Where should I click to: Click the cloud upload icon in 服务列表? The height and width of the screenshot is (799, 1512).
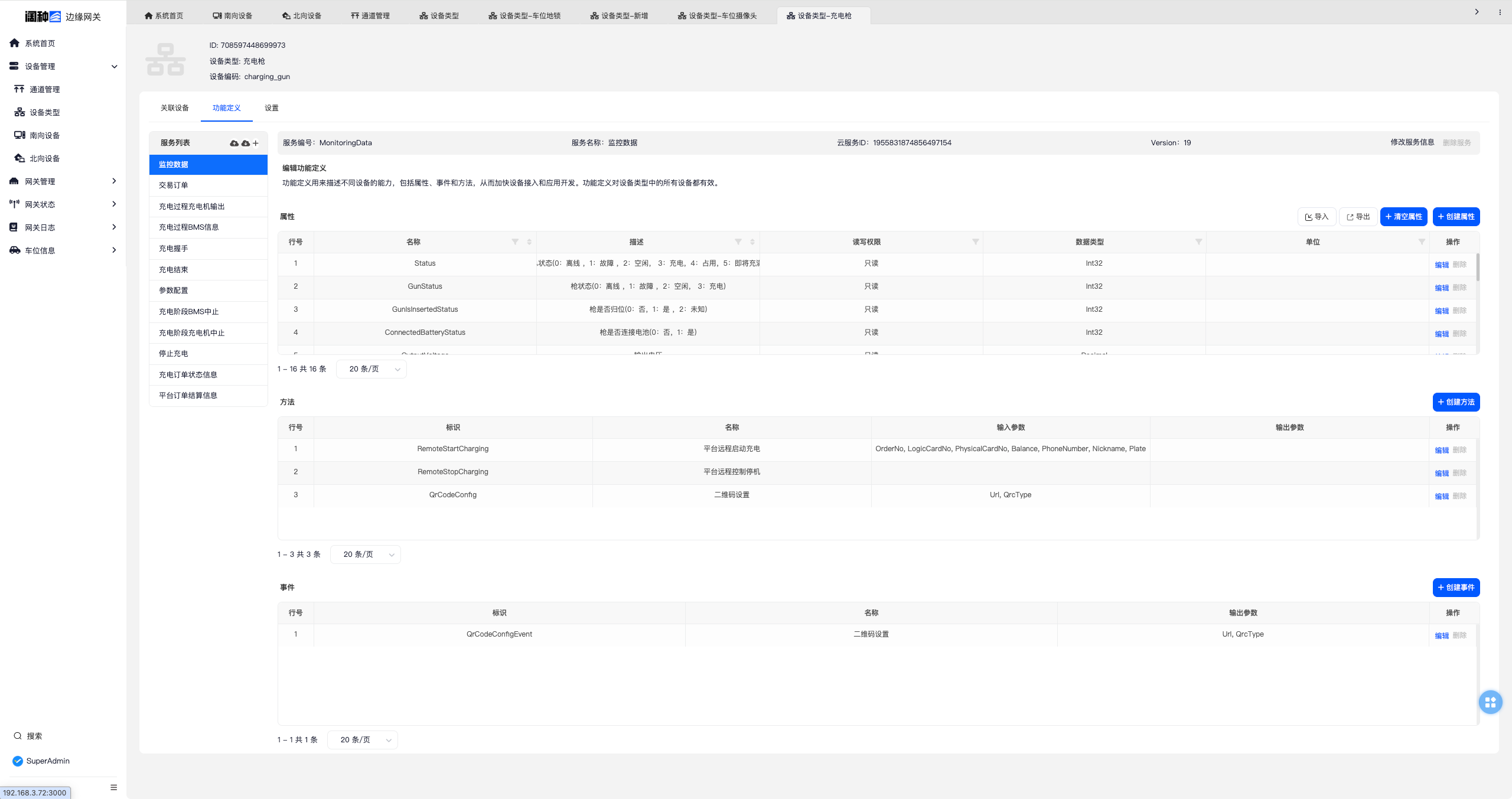(234, 143)
